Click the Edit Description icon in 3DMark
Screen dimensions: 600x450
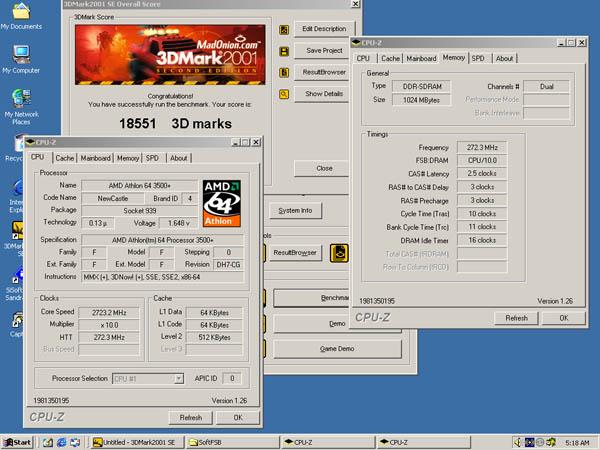284,29
